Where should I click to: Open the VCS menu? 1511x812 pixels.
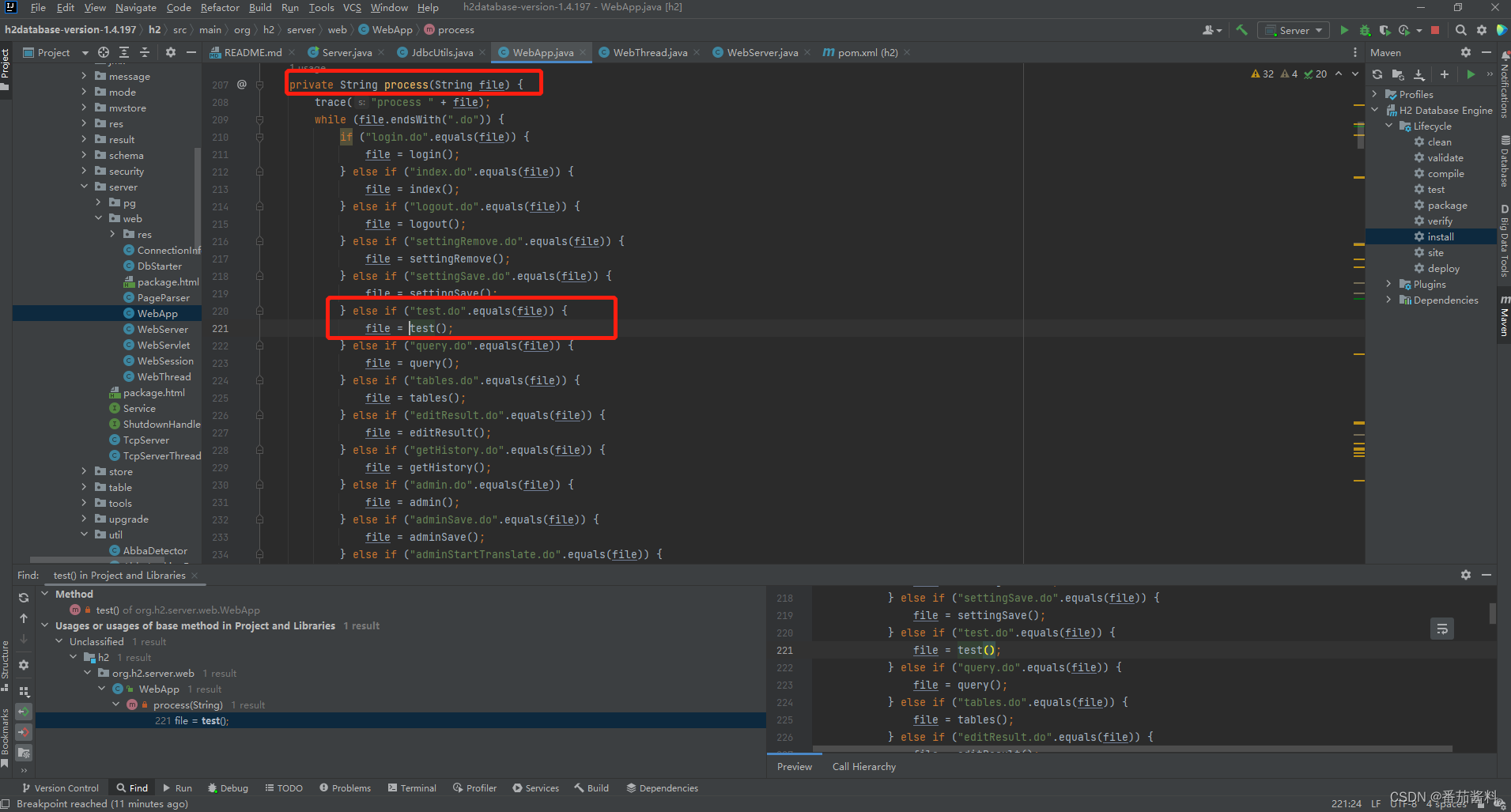pyautogui.click(x=352, y=8)
